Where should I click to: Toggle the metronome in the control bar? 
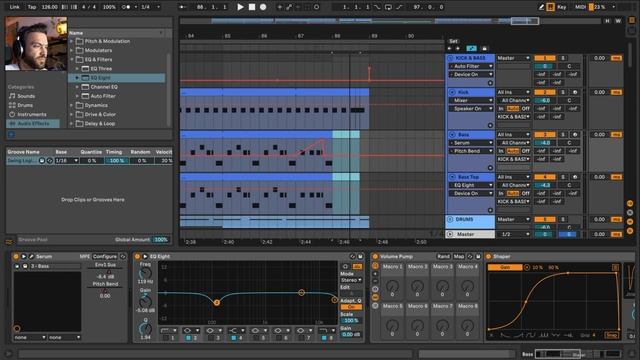[127, 7]
